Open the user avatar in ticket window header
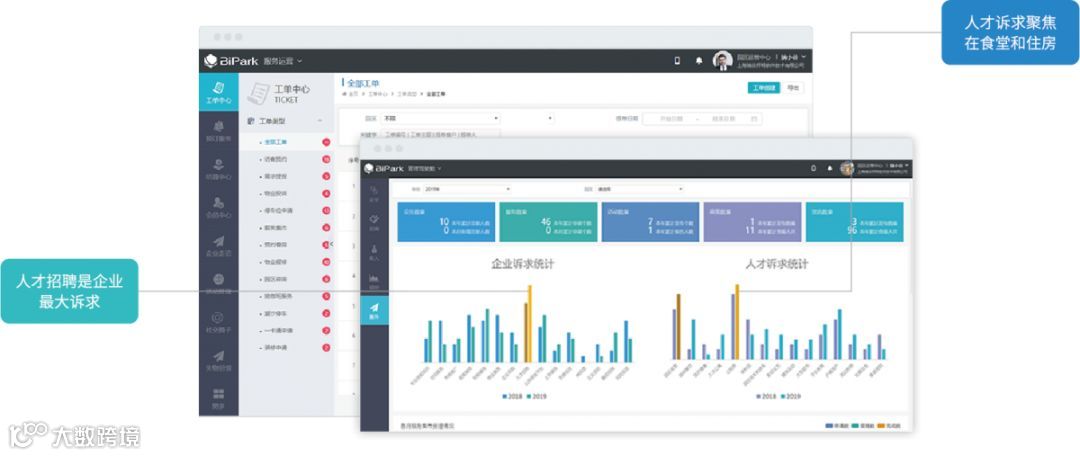The image size is (1080, 456). (723, 61)
